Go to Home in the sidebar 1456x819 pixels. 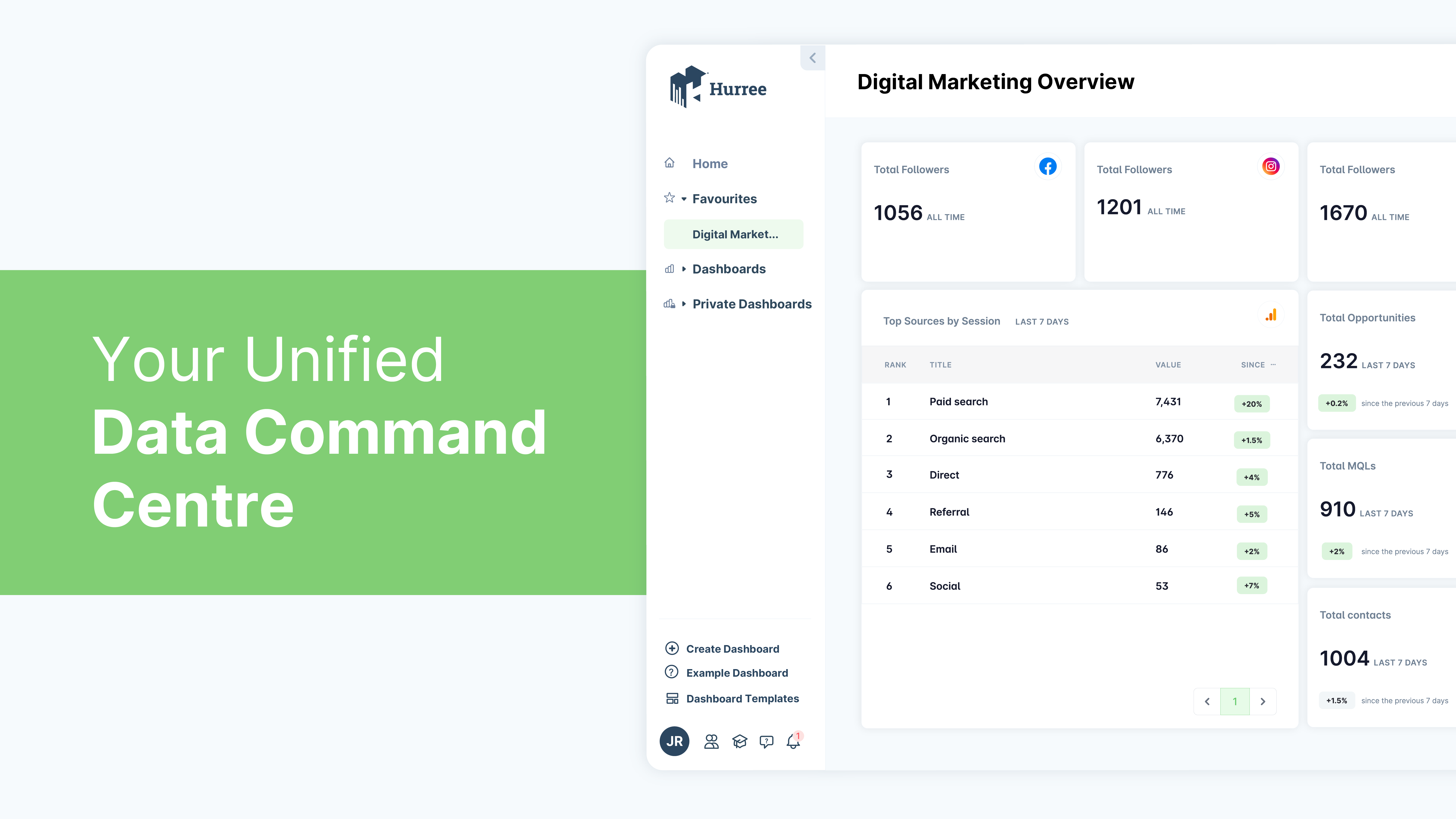pos(709,164)
